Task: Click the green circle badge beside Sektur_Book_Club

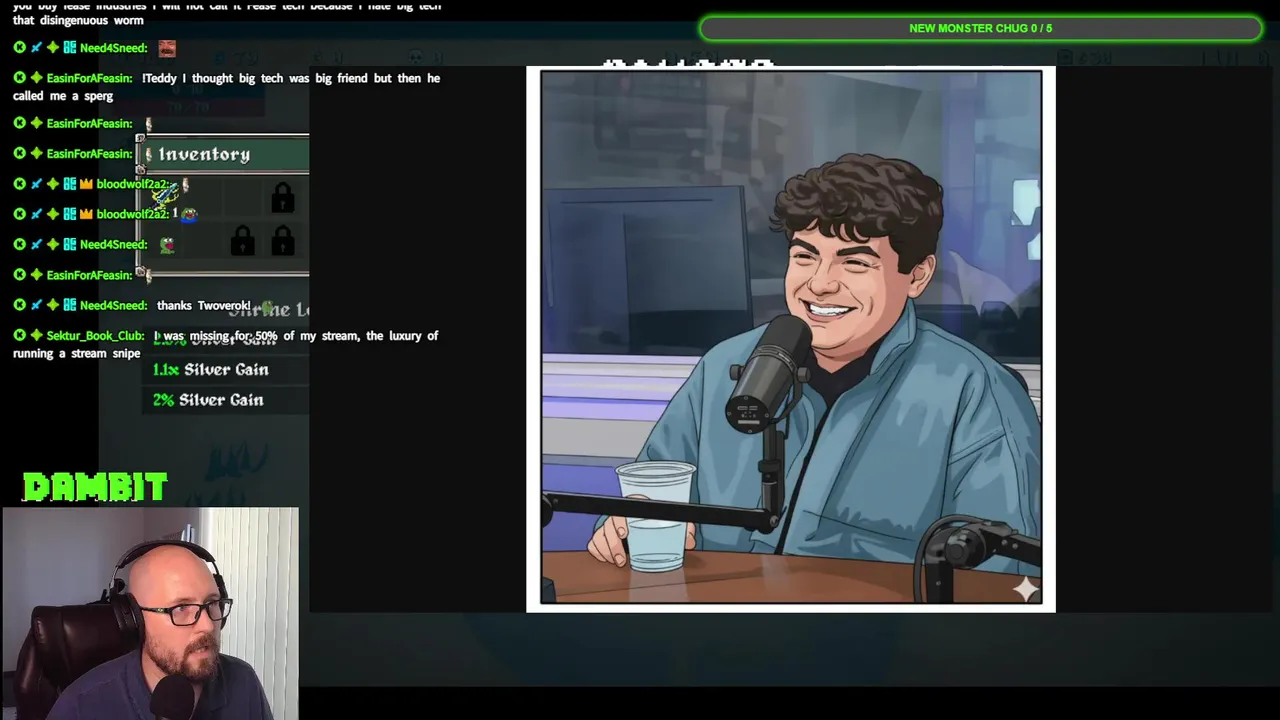Action: (20, 336)
